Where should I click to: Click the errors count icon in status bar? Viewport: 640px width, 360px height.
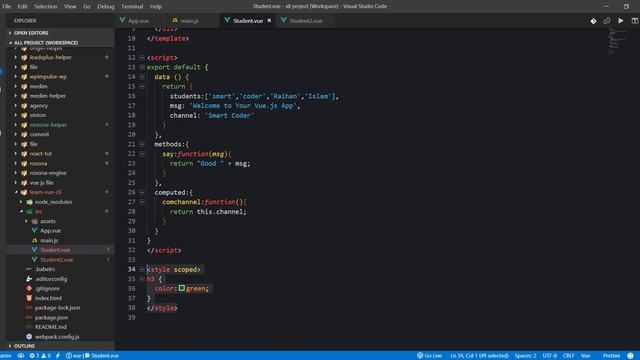pyautogui.click(x=32, y=356)
